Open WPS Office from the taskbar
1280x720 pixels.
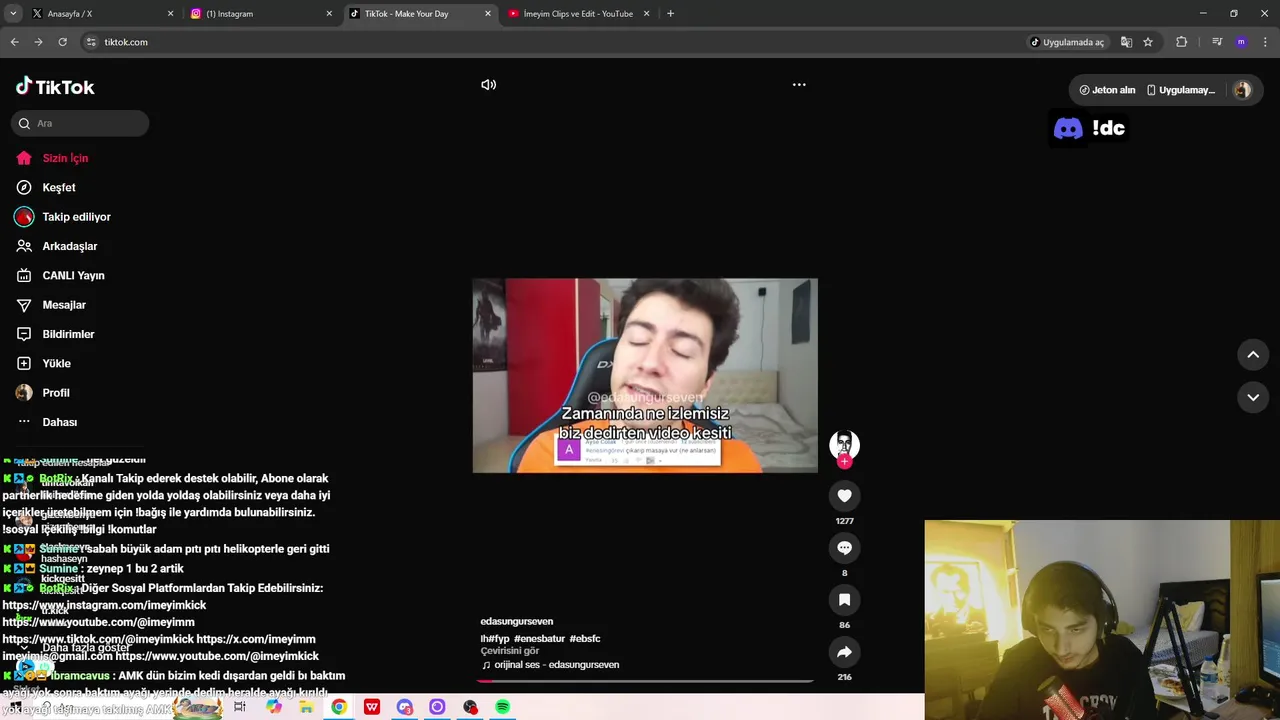[372, 707]
